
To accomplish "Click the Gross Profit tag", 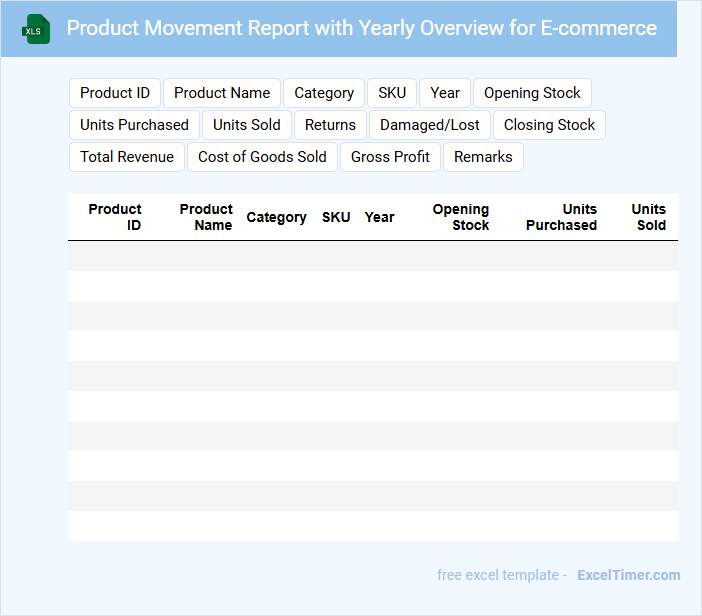I will point(390,157).
